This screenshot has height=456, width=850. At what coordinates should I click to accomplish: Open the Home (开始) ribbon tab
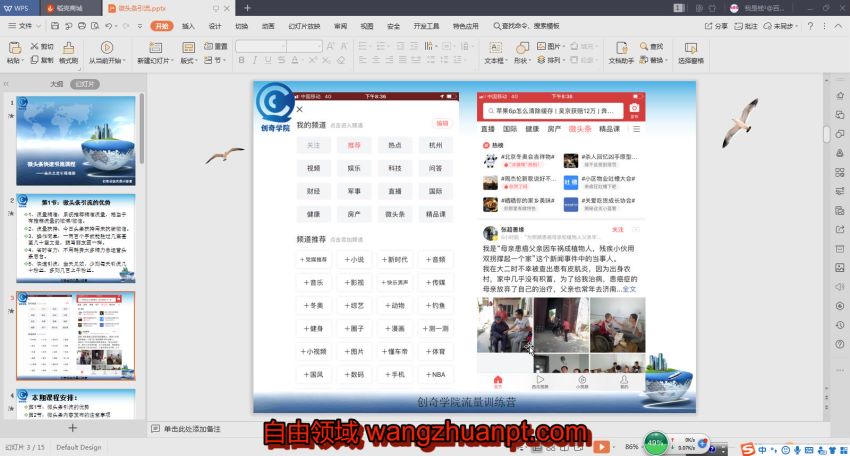pos(162,25)
